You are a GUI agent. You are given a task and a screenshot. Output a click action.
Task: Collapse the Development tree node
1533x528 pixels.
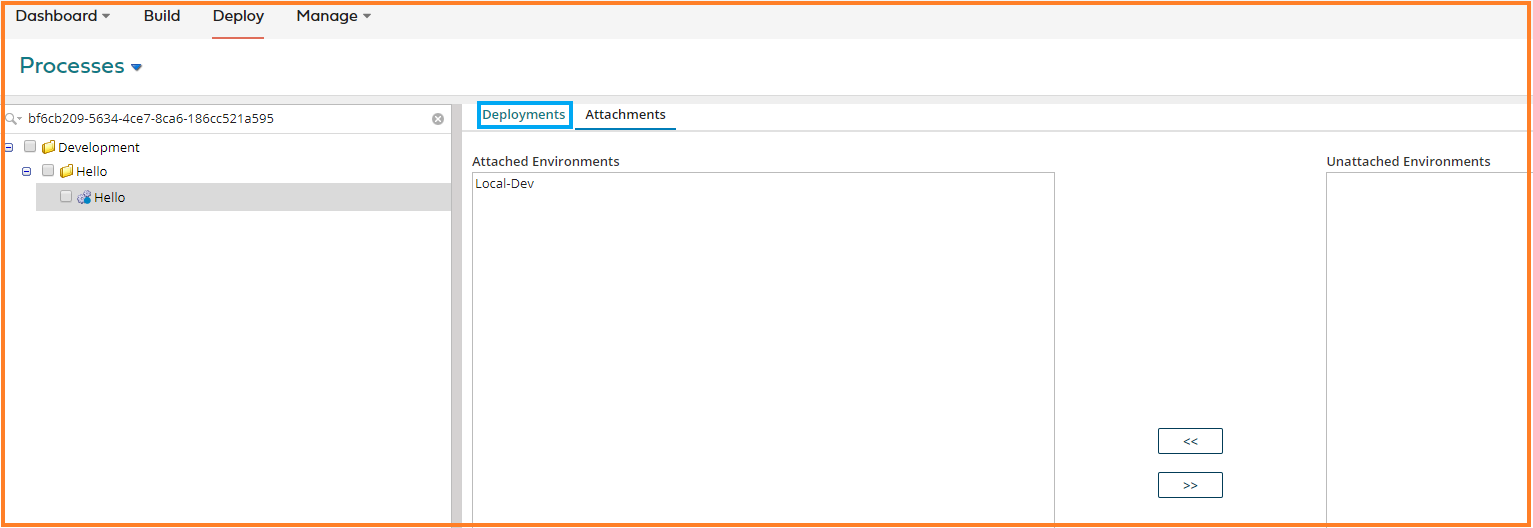[9, 147]
